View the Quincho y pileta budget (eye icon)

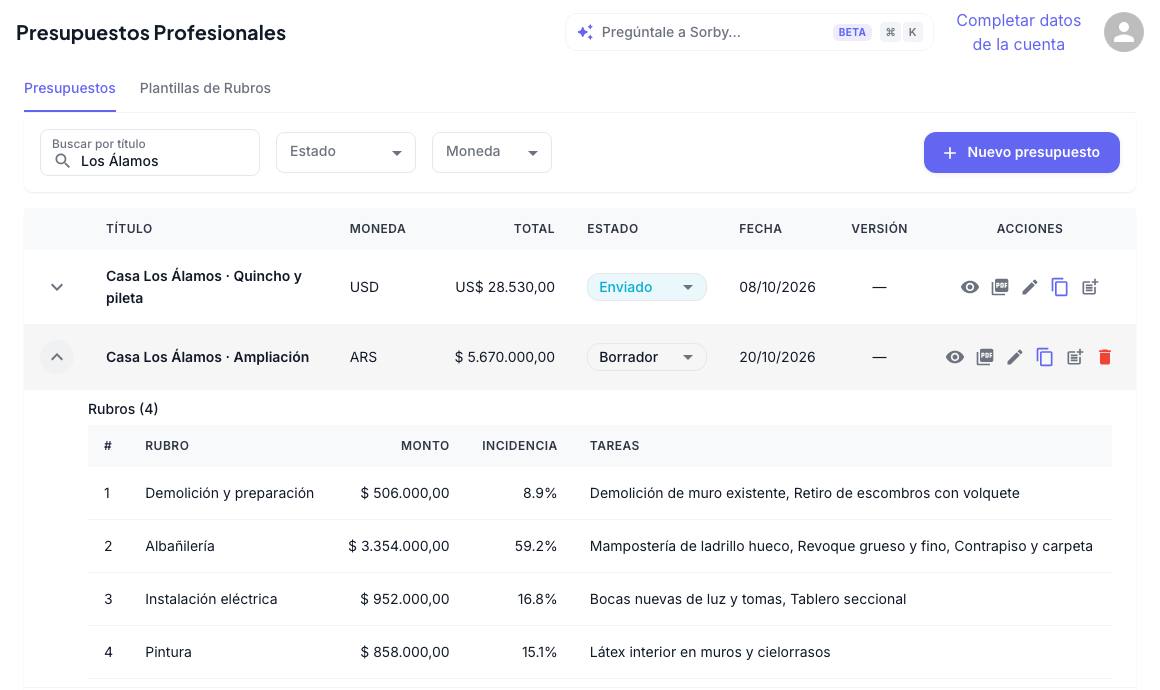pos(969,287)
